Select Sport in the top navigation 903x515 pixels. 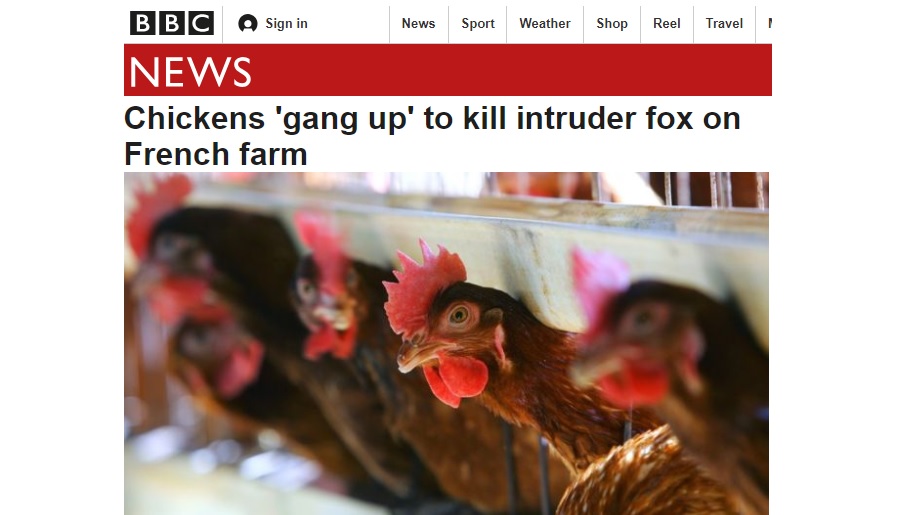coord(477,24)
